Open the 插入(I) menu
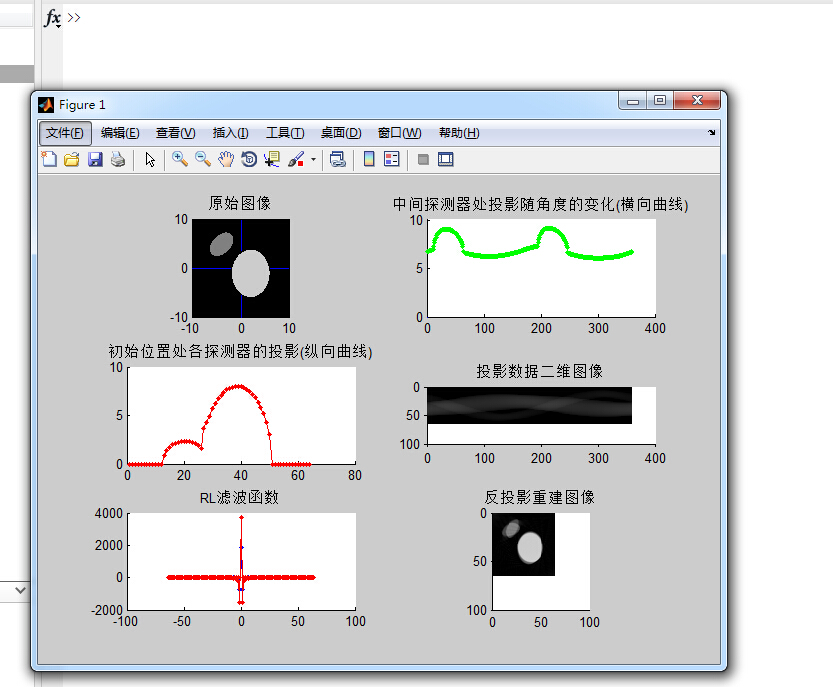This screenshot has height=687, width=833. (231, 133)
